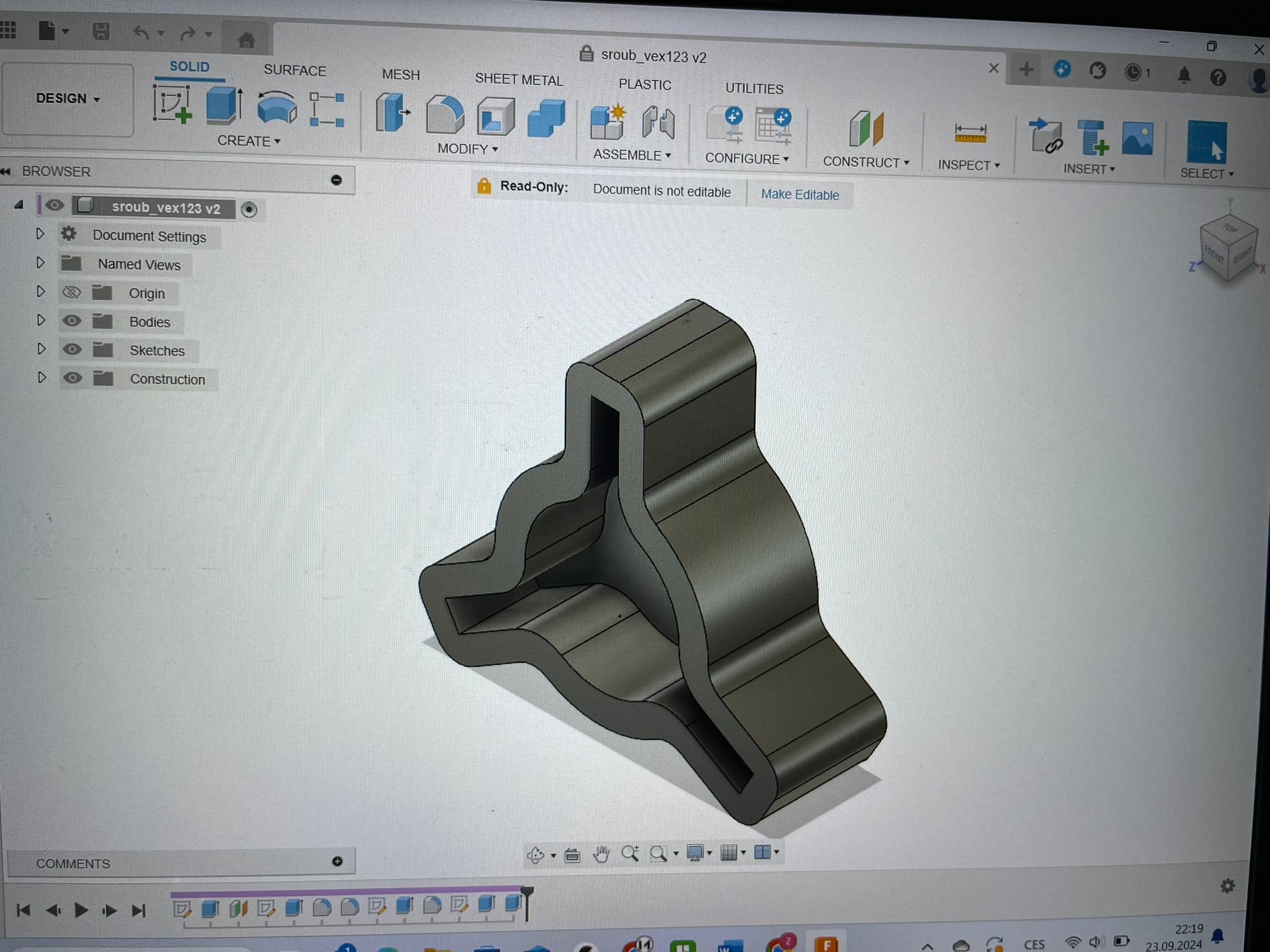Click the timeline Play button
1270x952 pixels.
[81, 910]
